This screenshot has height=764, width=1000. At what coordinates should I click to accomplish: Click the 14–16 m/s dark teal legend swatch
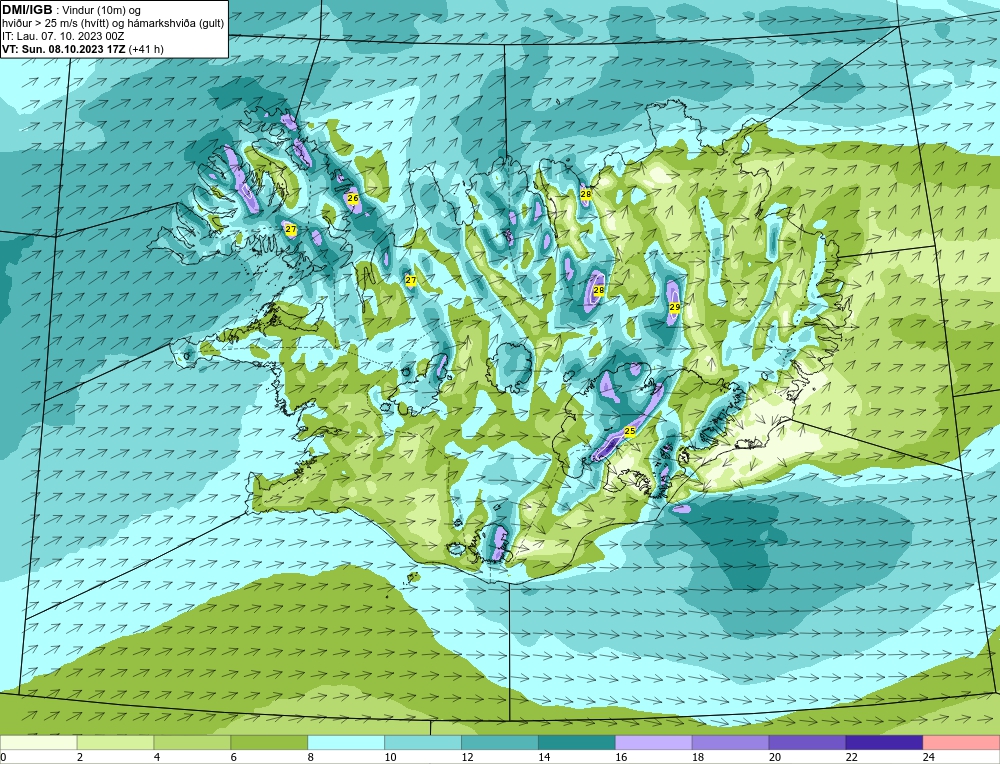(577, 743)
